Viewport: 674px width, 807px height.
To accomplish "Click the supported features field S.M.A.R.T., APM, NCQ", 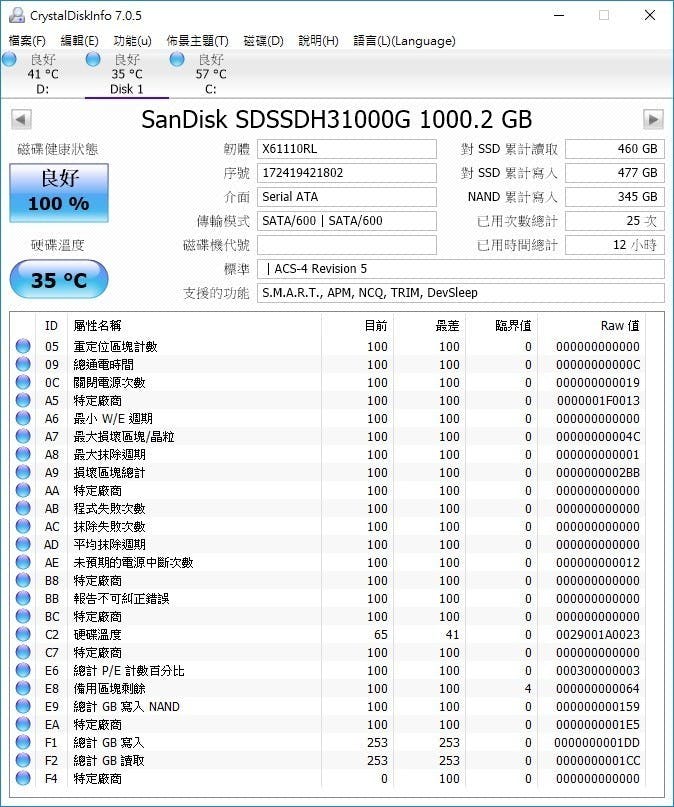I will (x=460, y=293).
